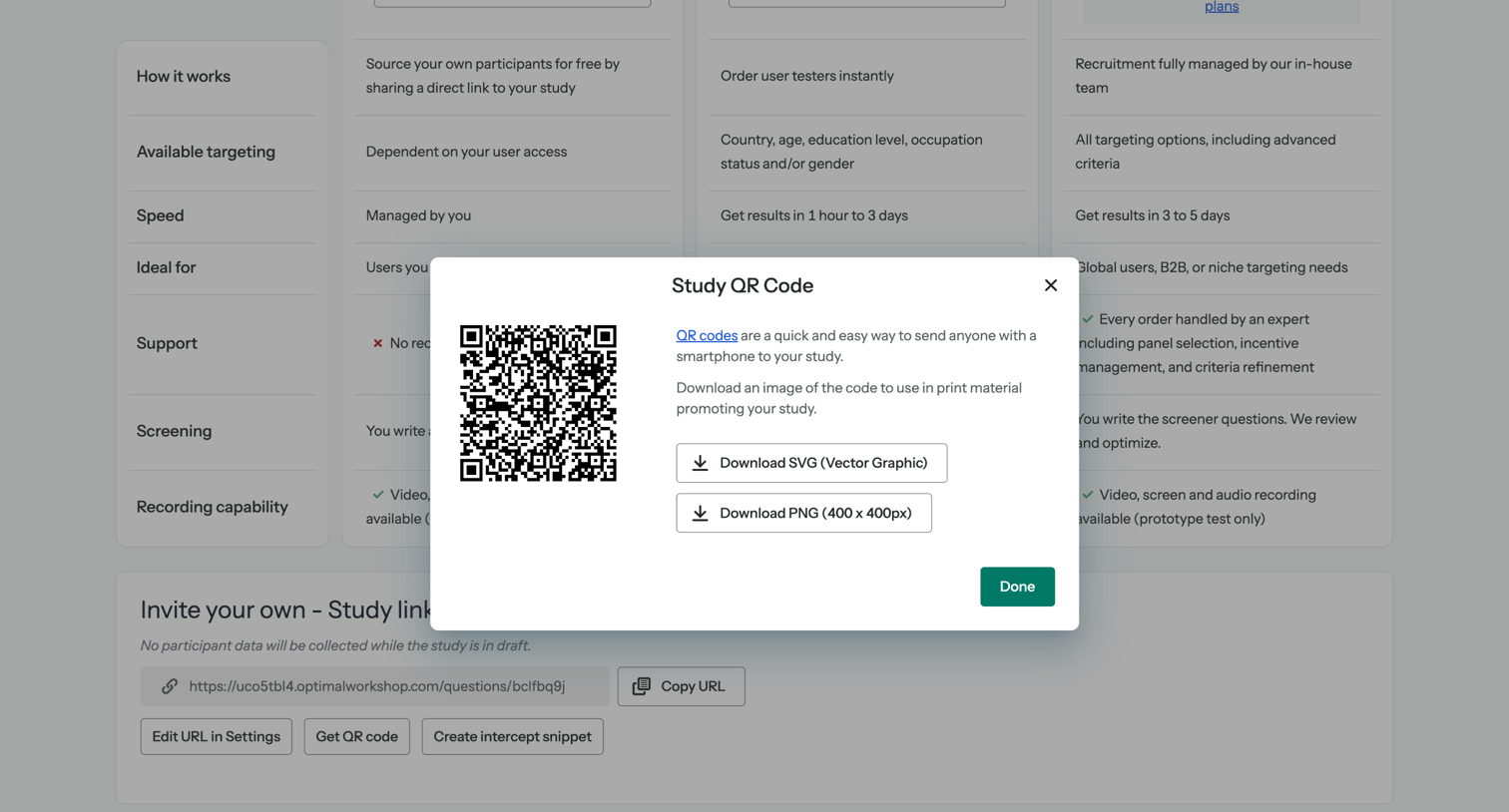
Task: Confirm with the Done button
Action: coord(1017,587)
